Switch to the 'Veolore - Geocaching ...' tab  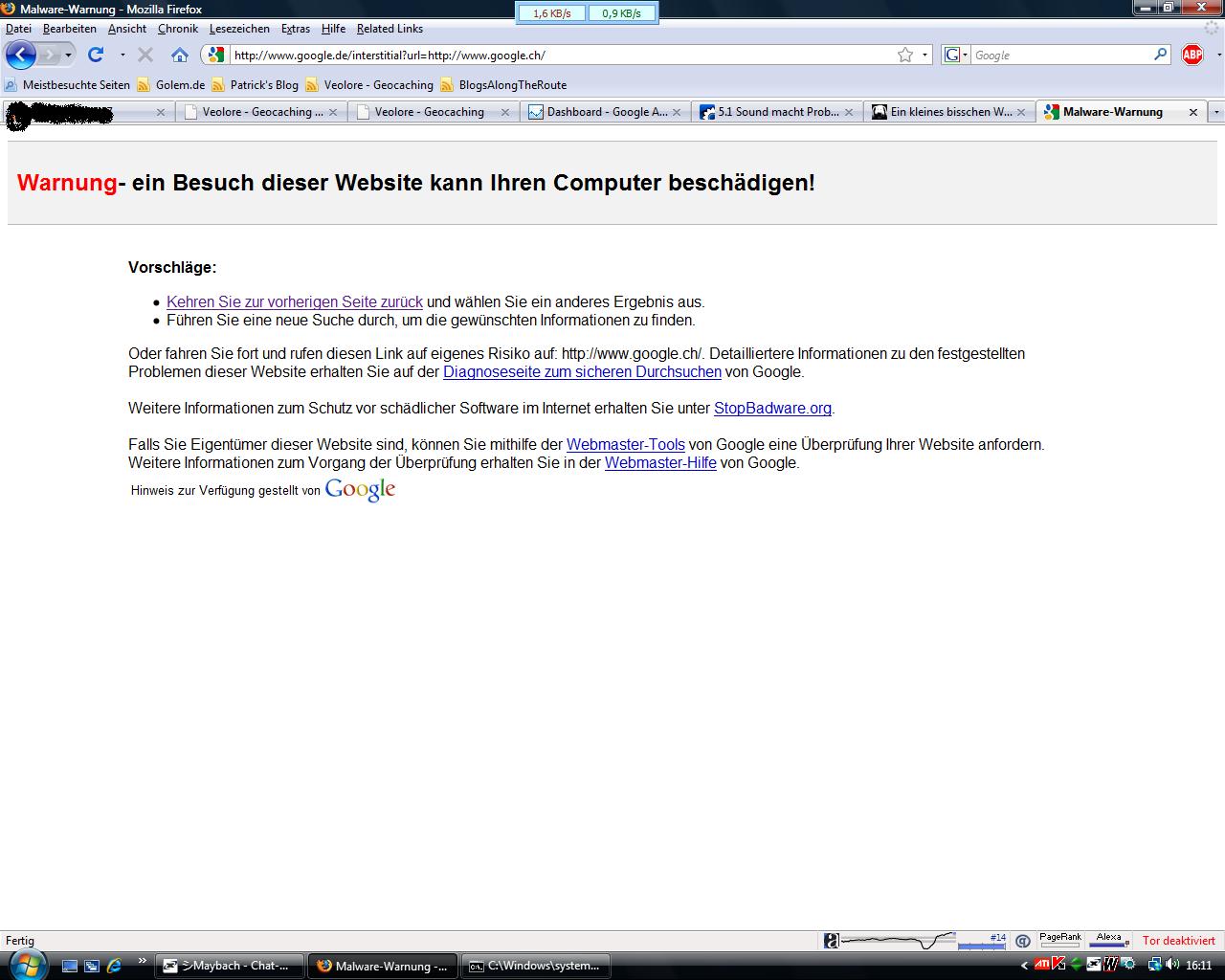coord(261,112)
